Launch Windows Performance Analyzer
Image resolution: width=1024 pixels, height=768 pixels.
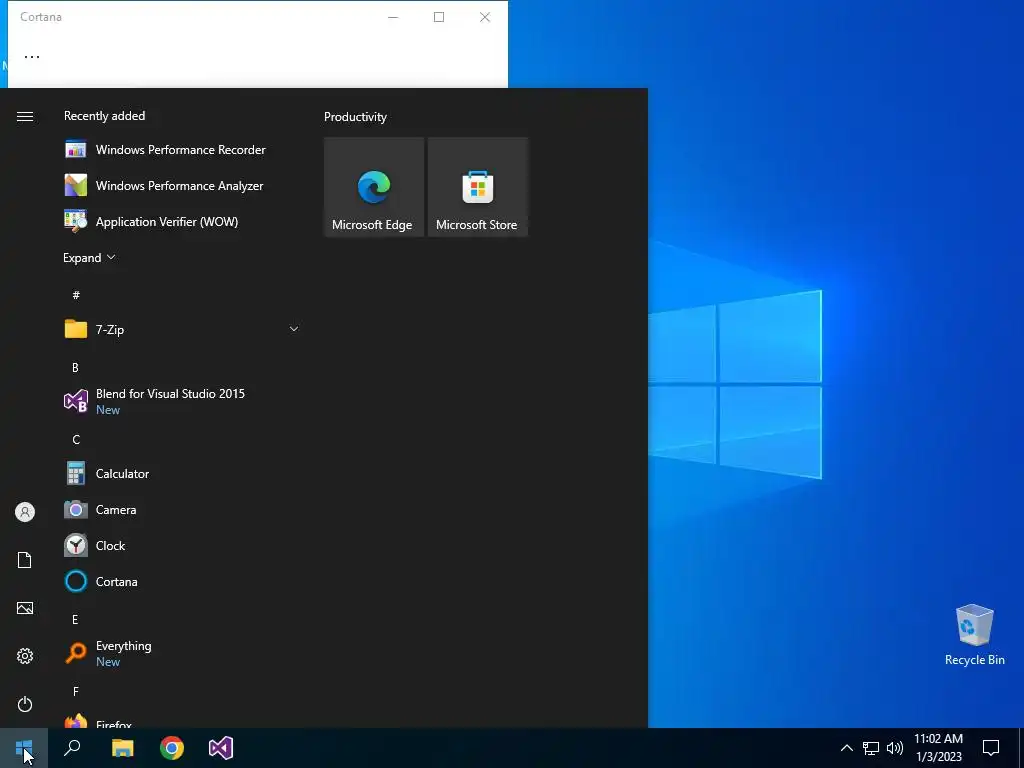click(182, 185)
